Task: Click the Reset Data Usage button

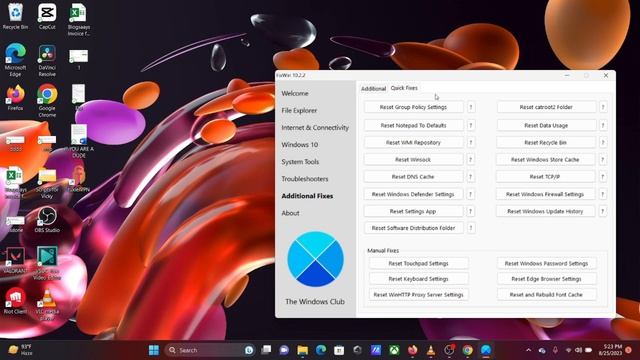Action: [x=546, y=125]
